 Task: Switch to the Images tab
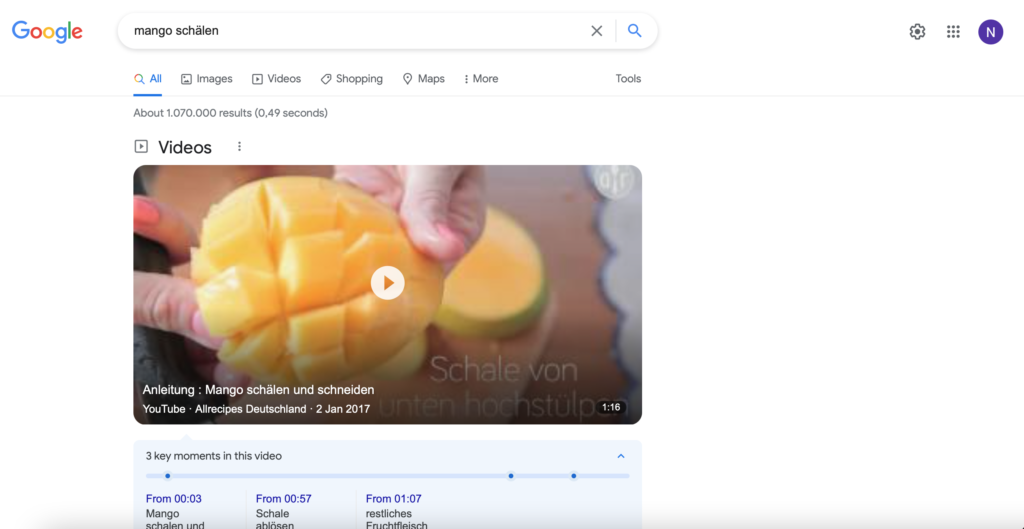[x=206, y=78]
